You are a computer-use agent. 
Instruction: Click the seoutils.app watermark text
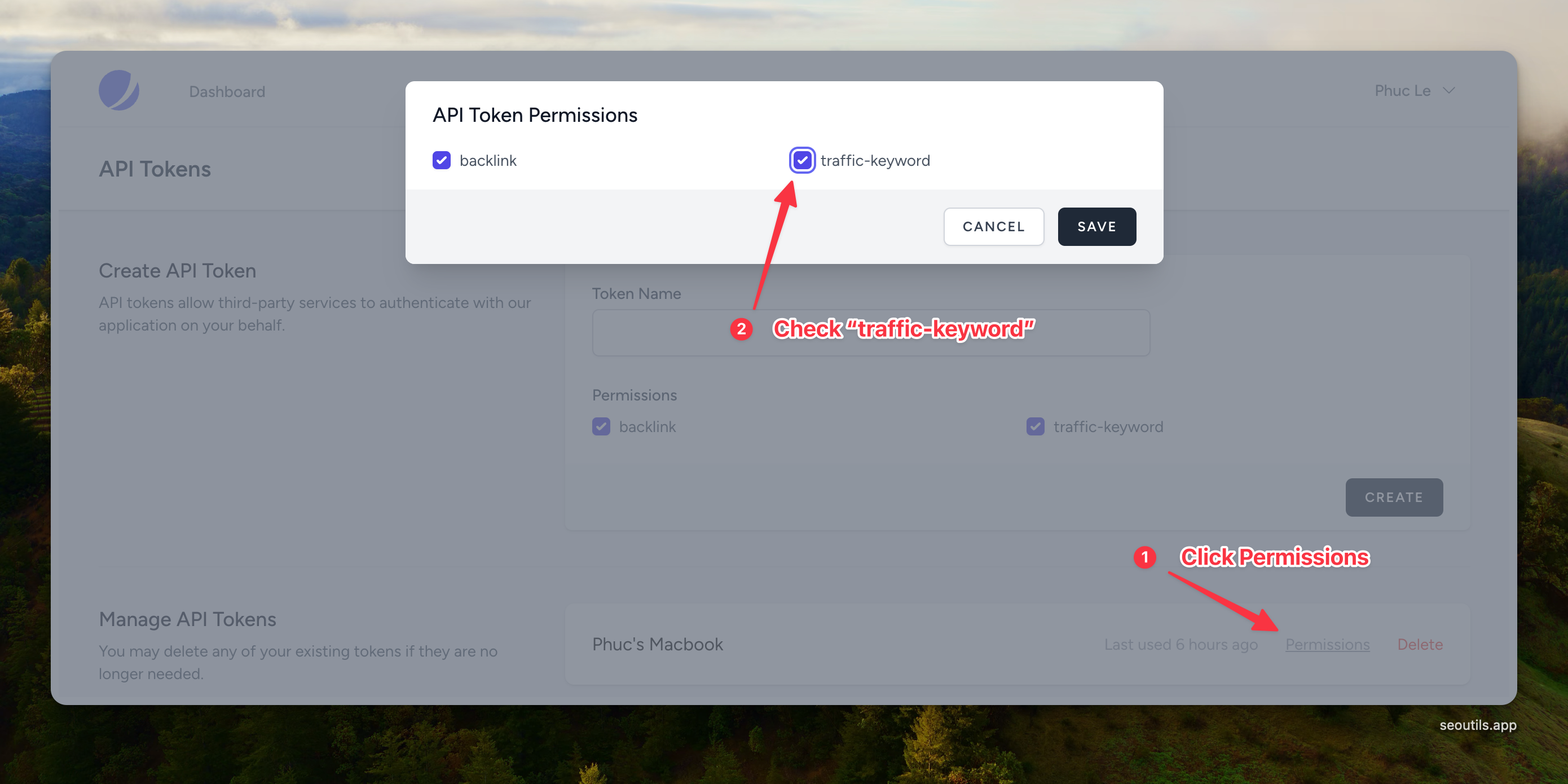coord(1477,725)
